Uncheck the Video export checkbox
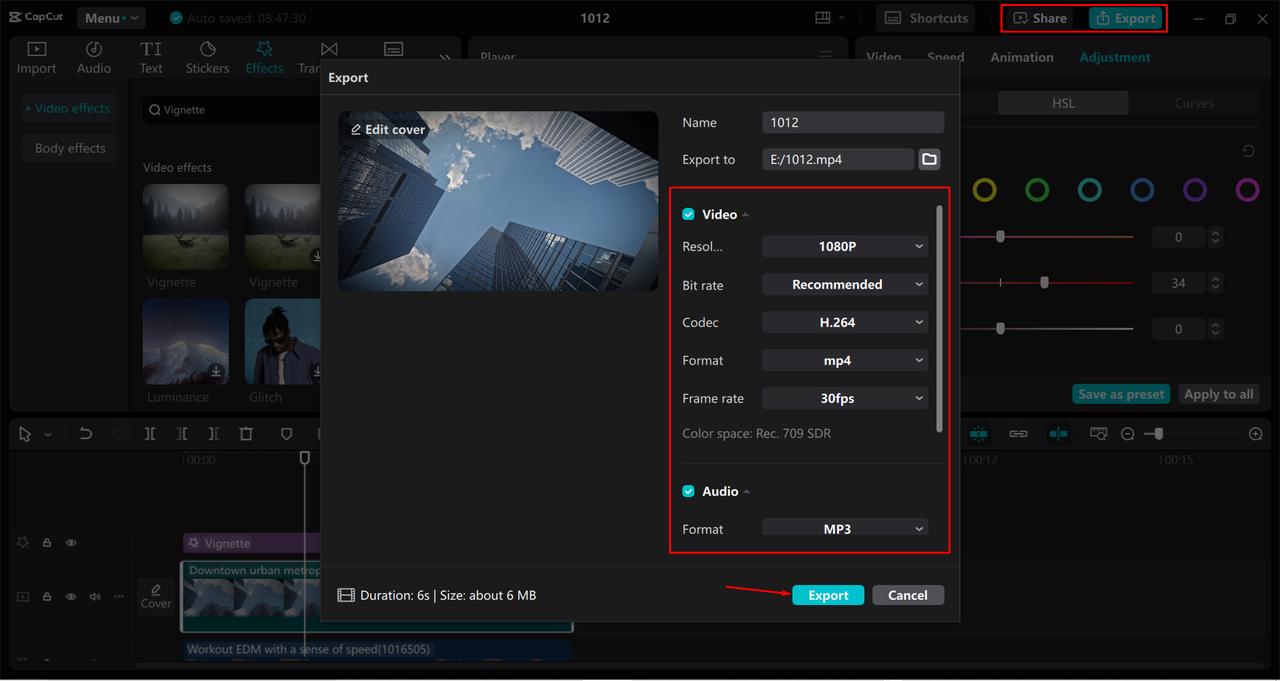 688,214
